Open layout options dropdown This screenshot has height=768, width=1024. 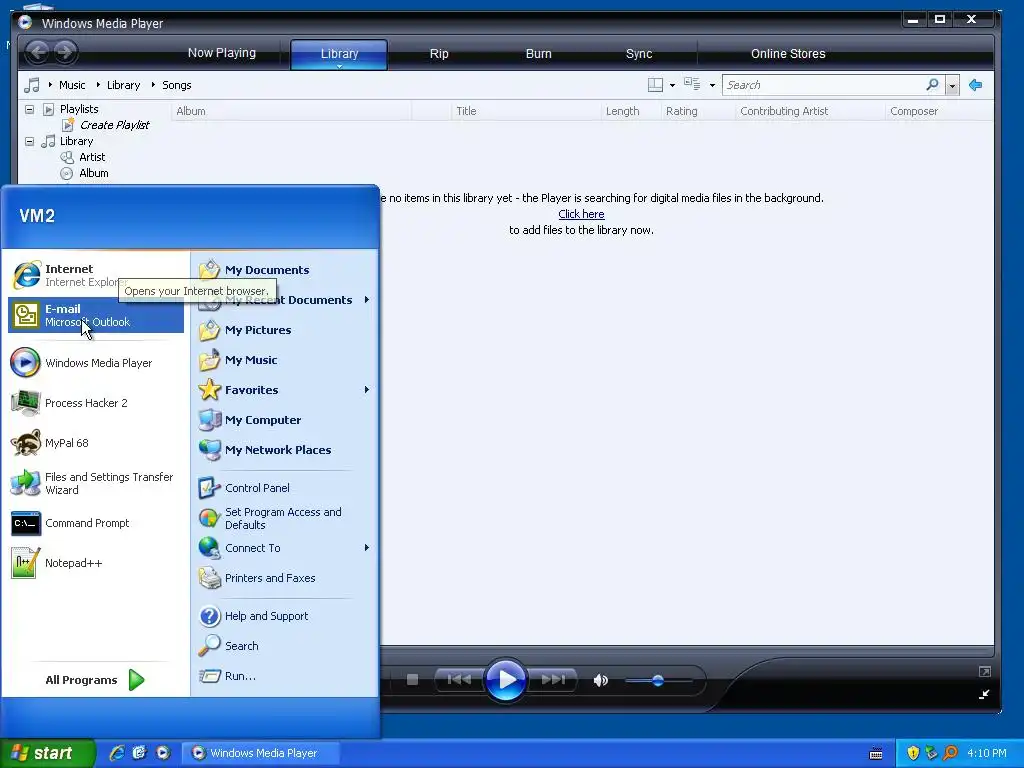pos(672,86)
